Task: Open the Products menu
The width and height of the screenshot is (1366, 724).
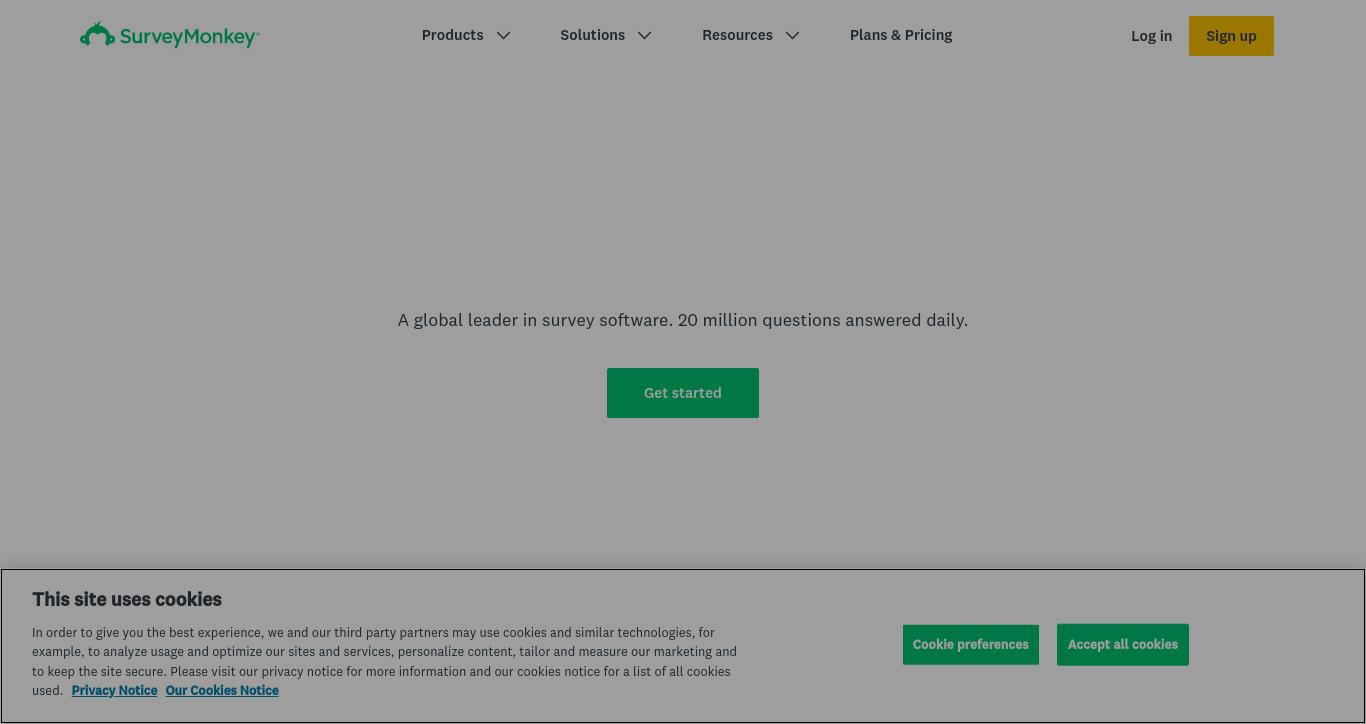Action: (x=452, y=35)
